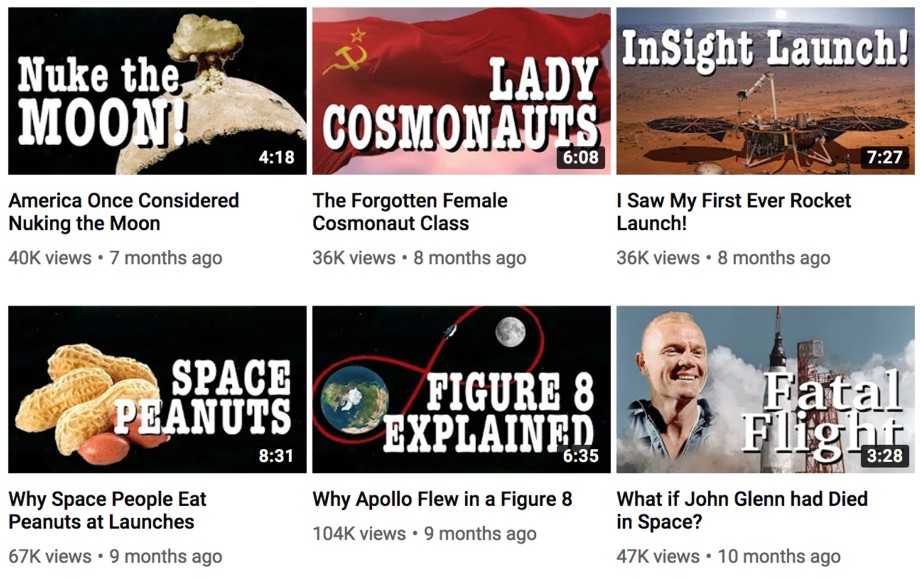Open the 'Space Peanuts' video thumbnail
920x580 pixels.
(157, 389)
